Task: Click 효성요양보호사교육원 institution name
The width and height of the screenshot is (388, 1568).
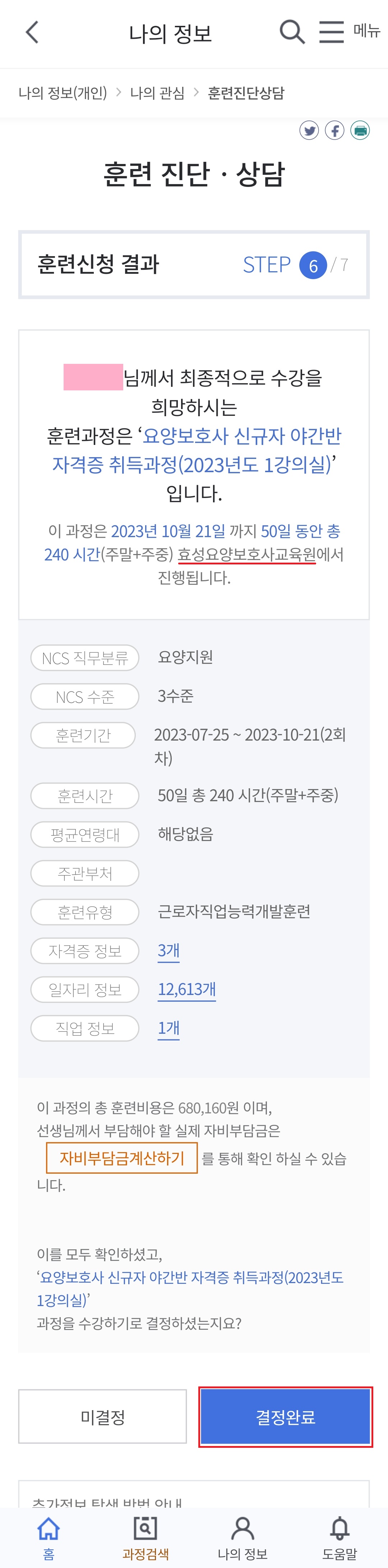Action: tap(247, 554)
